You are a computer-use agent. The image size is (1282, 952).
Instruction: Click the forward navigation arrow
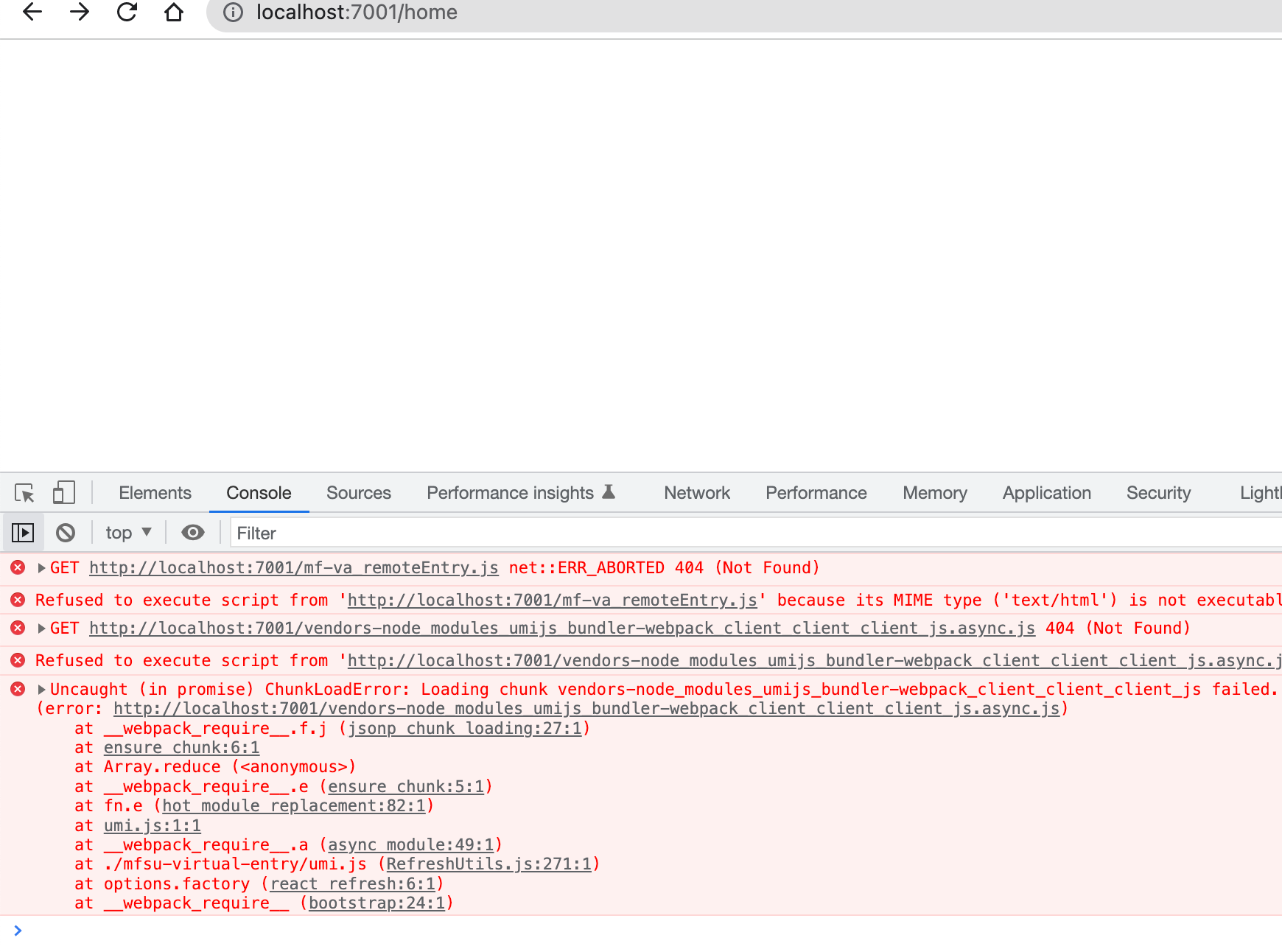coord(79,13)
